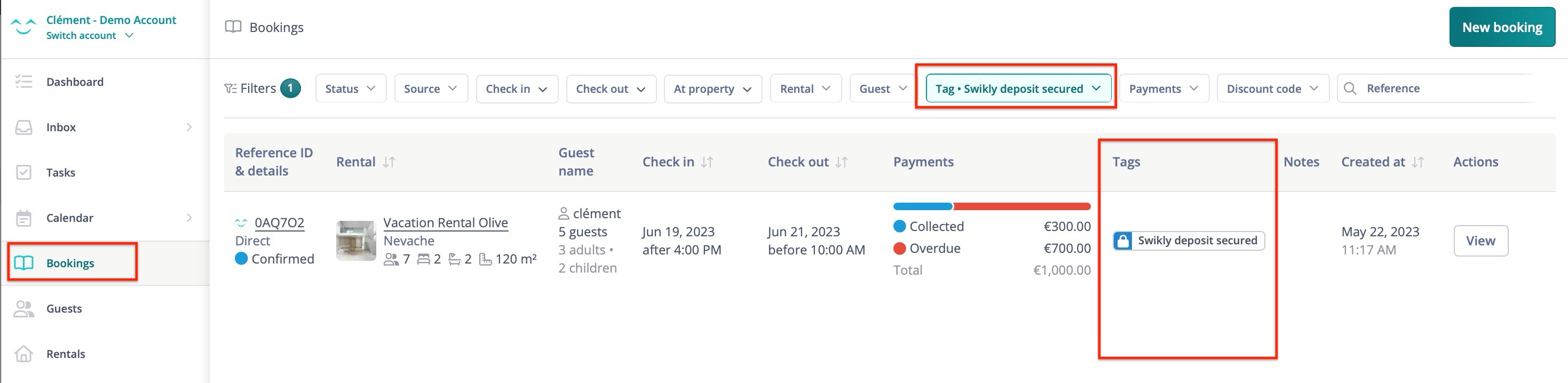Screen dimensions: 1568x383
Task: Open the Source filter dropdown
Action: (431, 89)
